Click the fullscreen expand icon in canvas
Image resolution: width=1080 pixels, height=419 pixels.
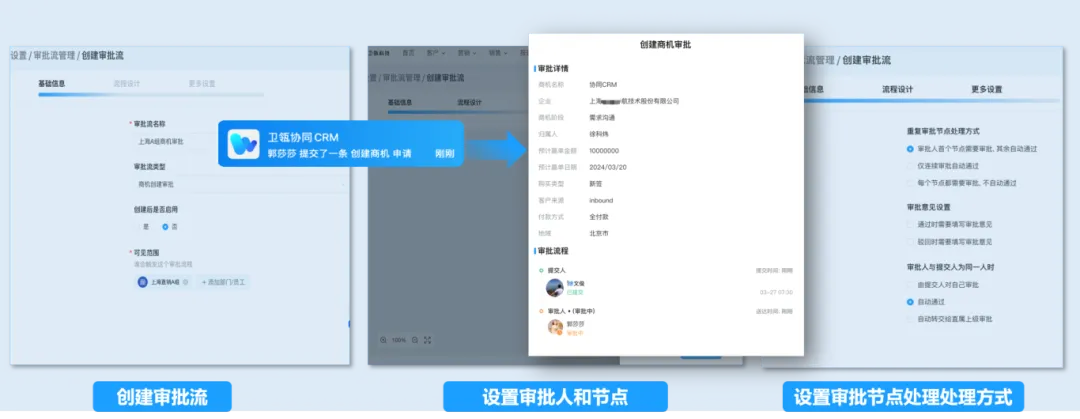[428, 340]
